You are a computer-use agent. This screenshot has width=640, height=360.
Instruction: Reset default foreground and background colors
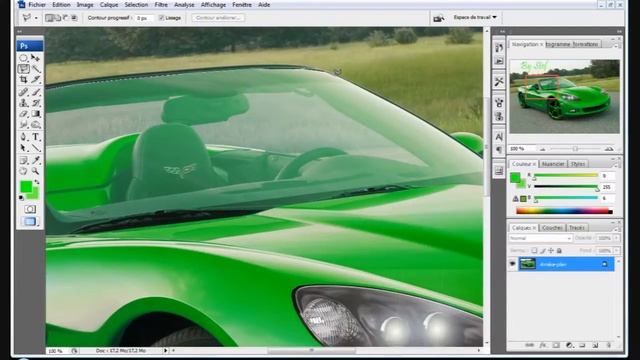click(x=21, y=198)
